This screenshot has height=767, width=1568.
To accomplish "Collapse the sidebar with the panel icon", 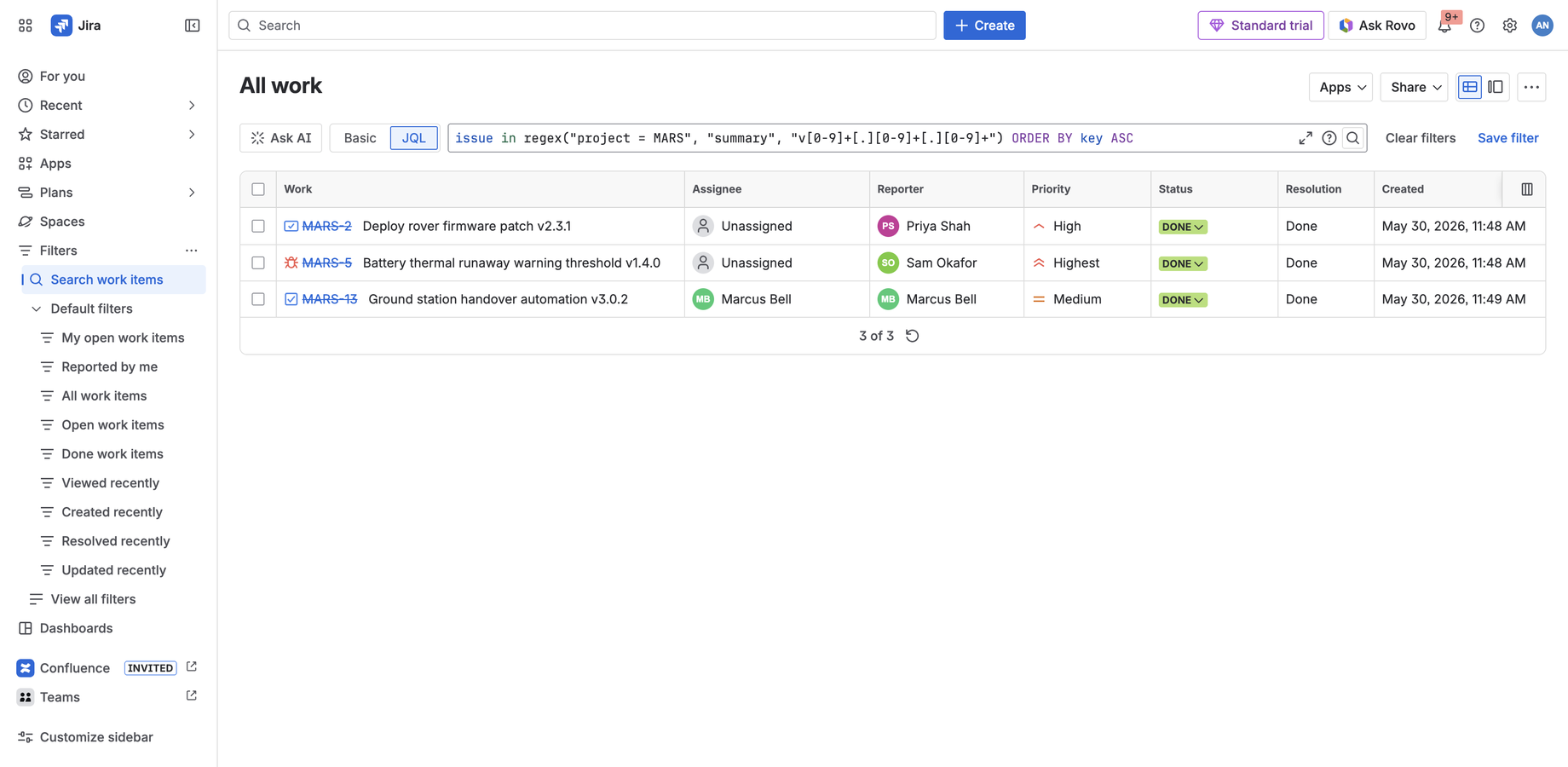I will [193, 26].
